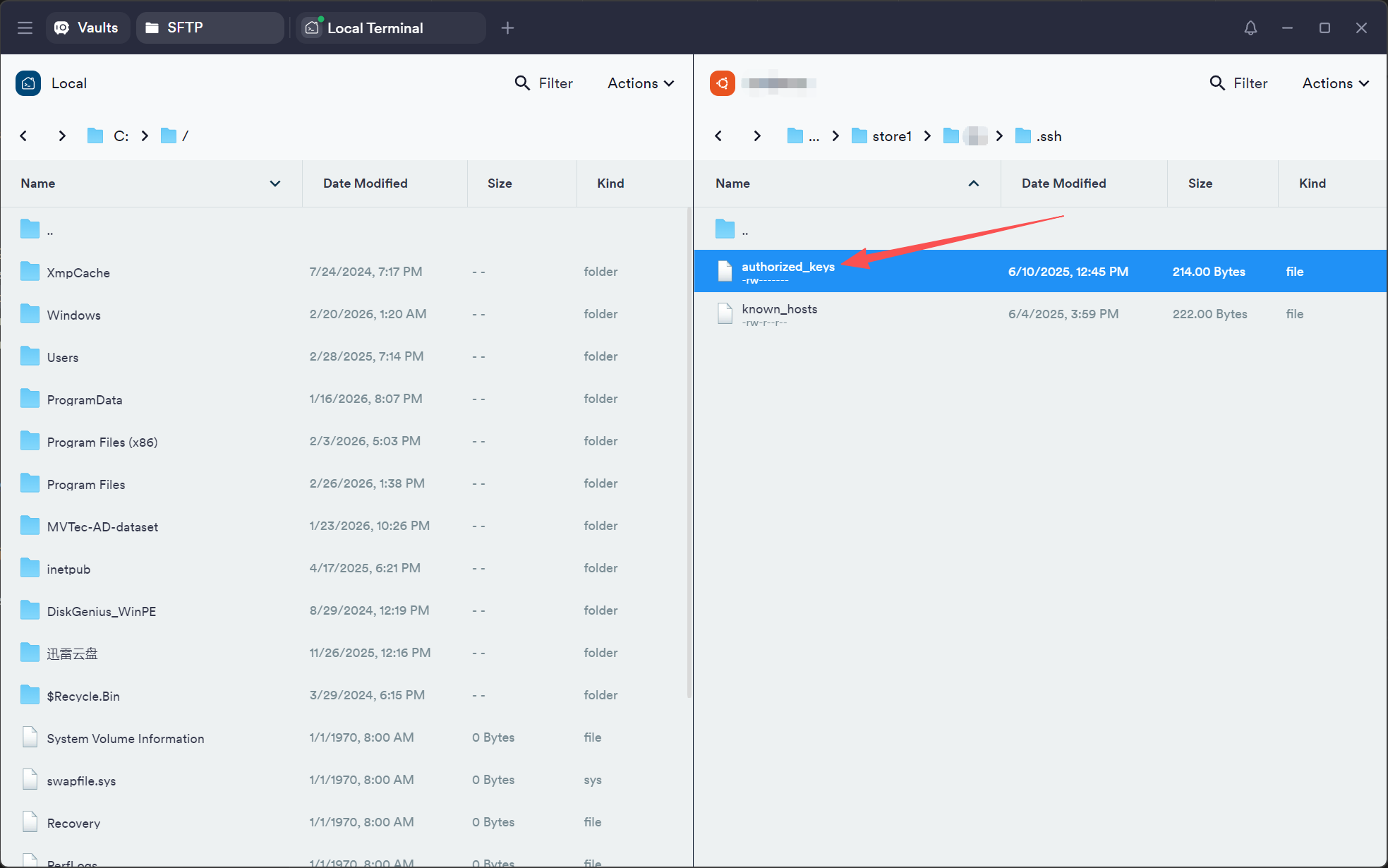Select the known_hosts file
This screenshot has height=868, width=1388.
click(x=779, y=309)
